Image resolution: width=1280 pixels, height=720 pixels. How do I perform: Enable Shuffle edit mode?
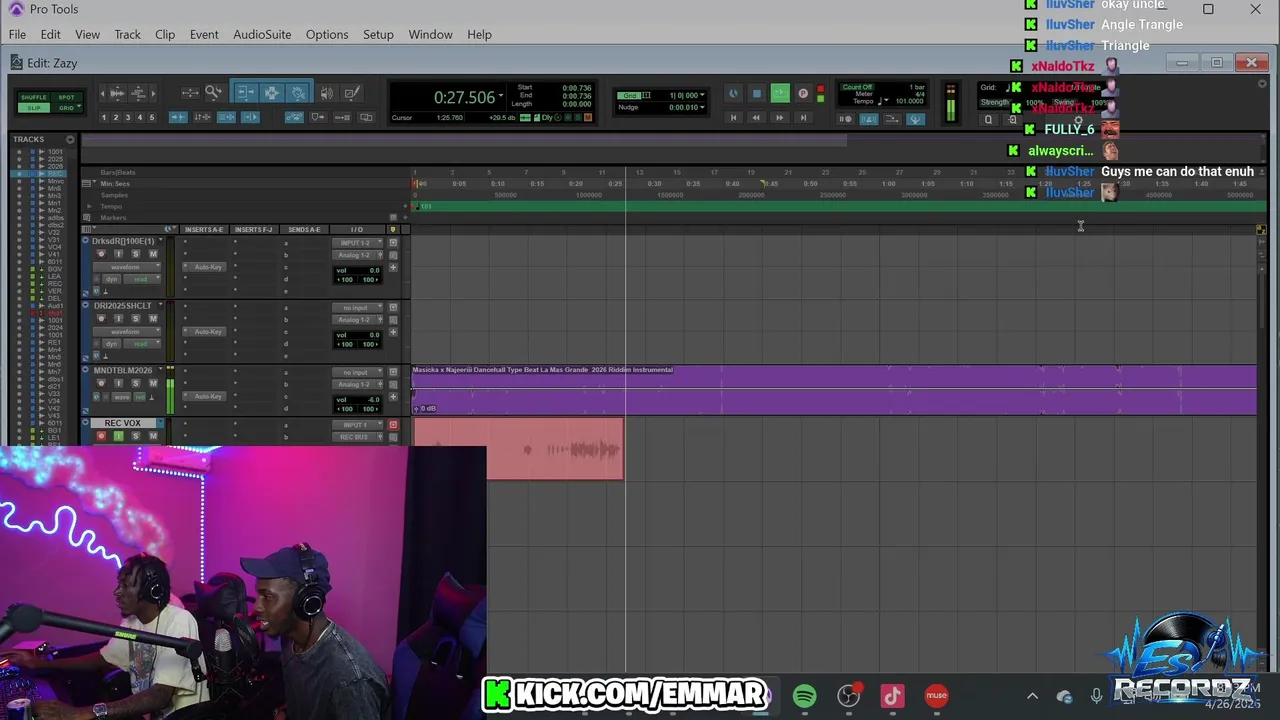coord(33,97)
